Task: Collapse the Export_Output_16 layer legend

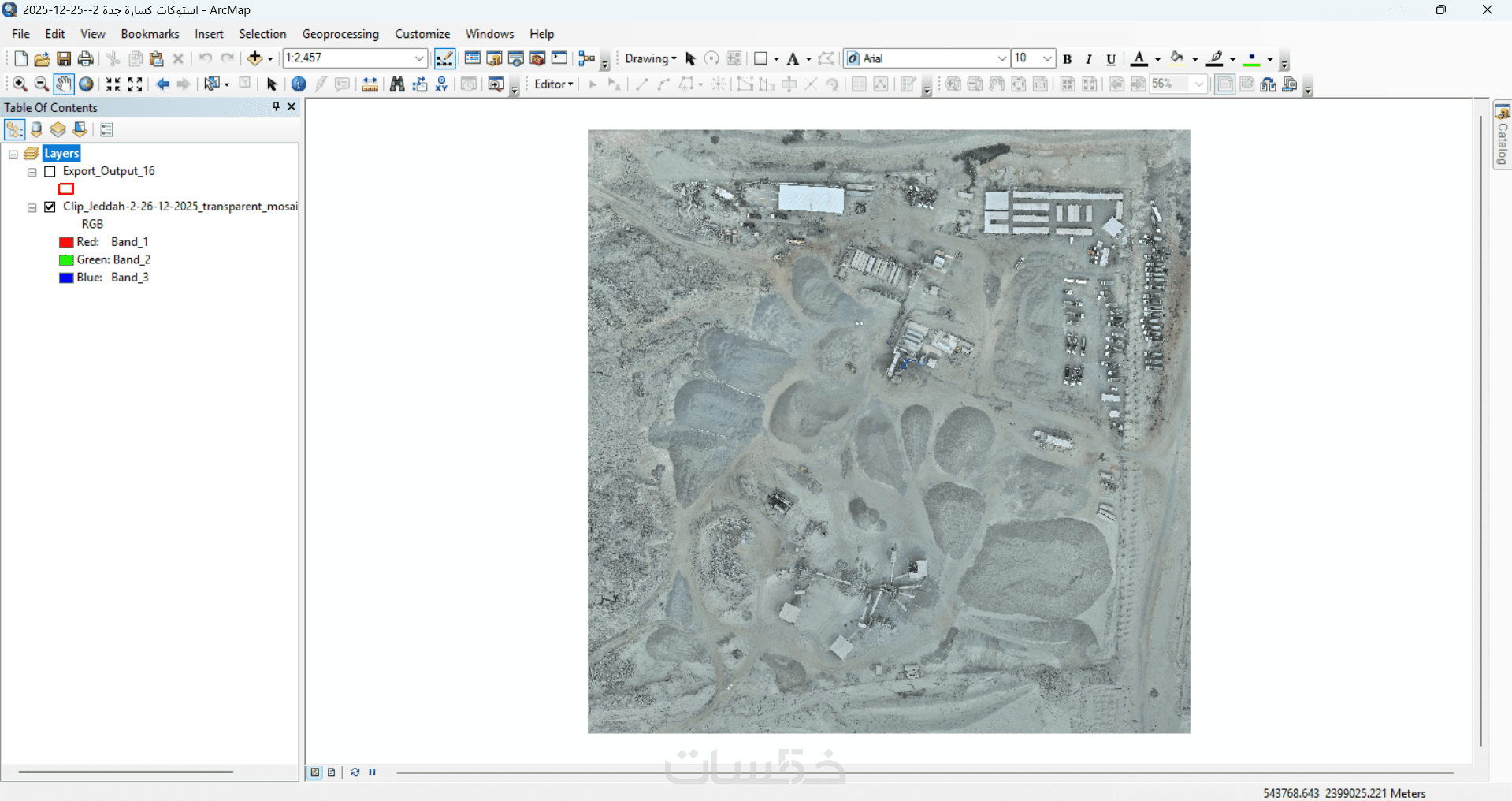Action: click(x=32, y=172)
